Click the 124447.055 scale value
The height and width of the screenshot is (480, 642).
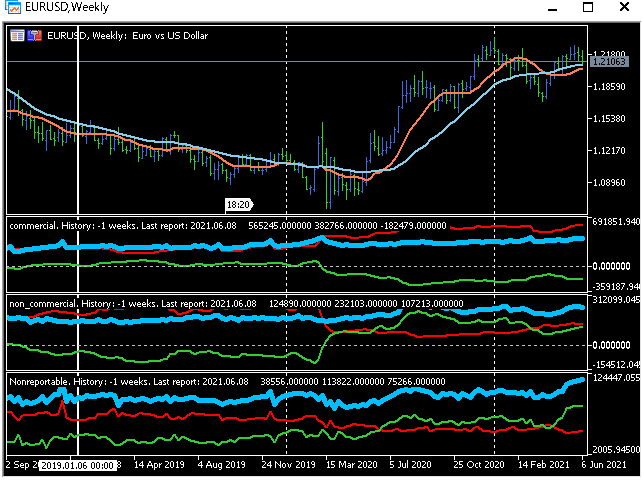click(x=615, y=378)
